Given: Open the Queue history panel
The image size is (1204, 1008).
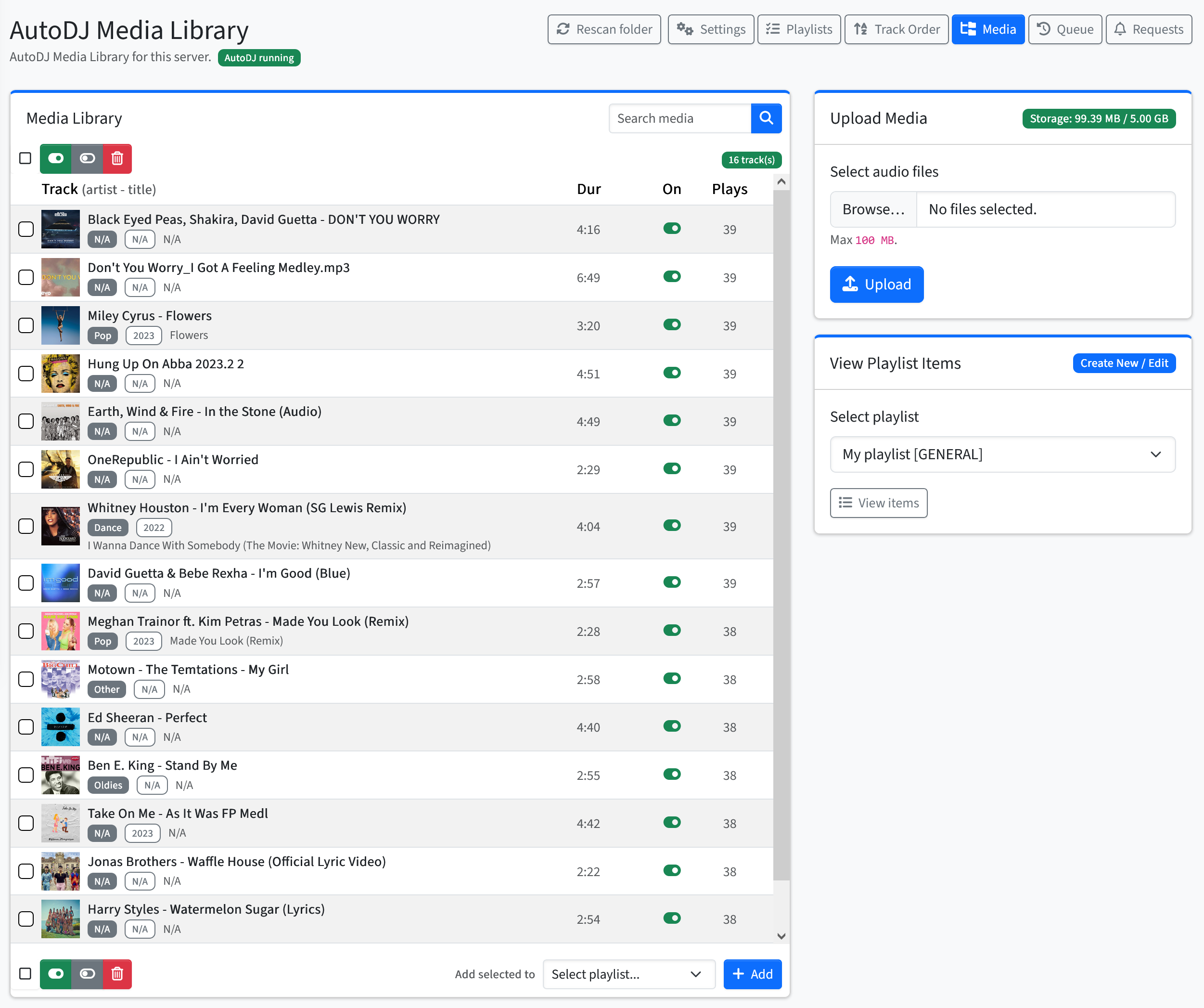Looking at the screenshot, I should click(1064, 29).
